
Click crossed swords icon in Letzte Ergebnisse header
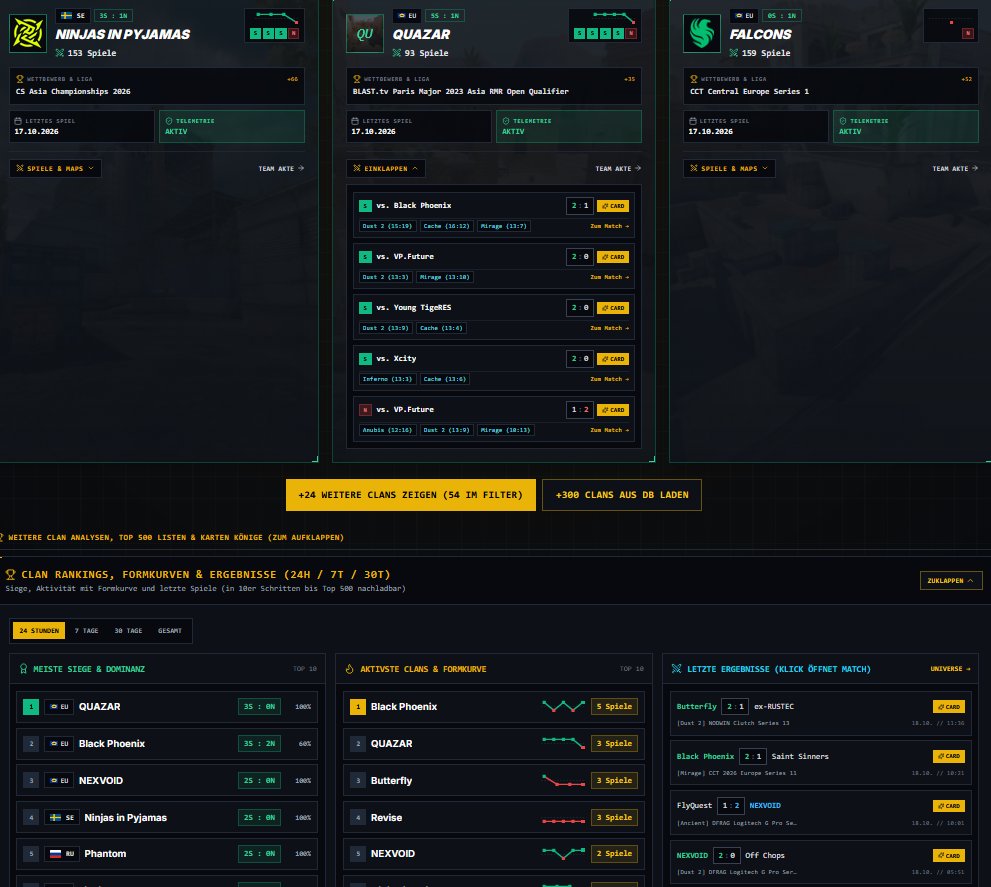(x=676, y=668)
